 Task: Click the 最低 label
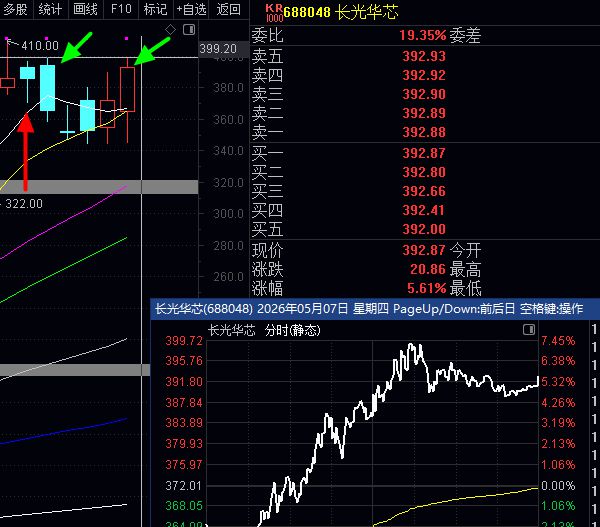coord(465,289)
